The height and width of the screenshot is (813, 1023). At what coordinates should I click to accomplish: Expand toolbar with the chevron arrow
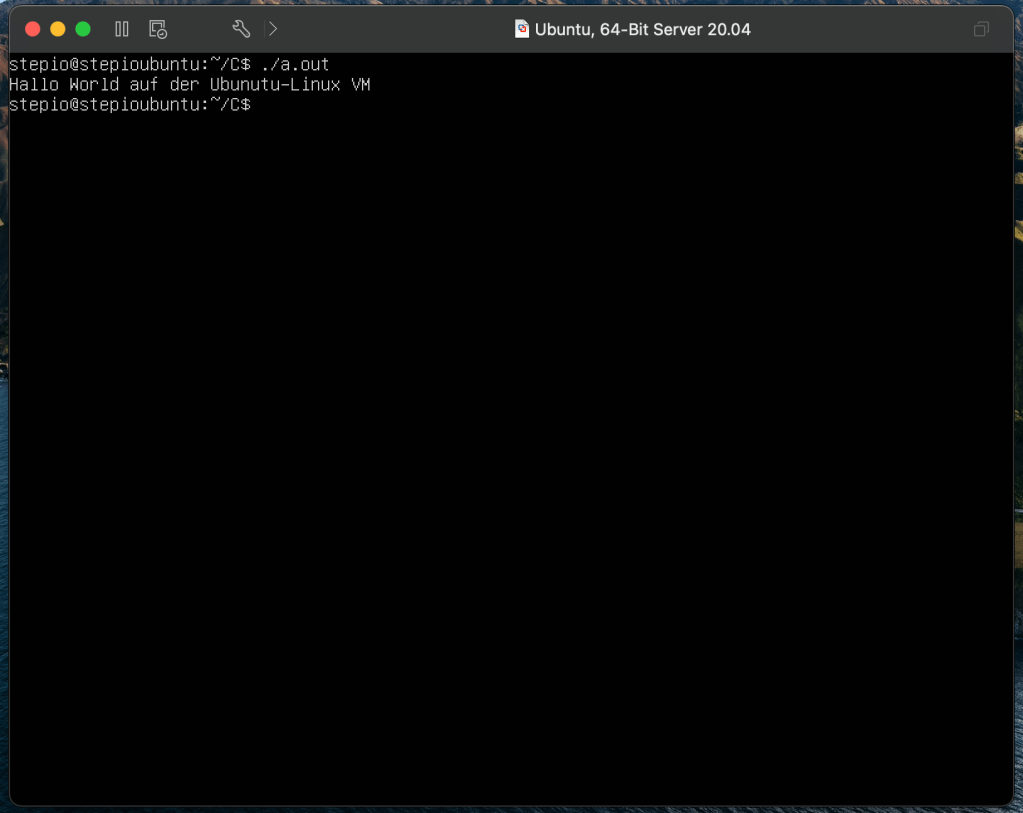coord(273,29)
